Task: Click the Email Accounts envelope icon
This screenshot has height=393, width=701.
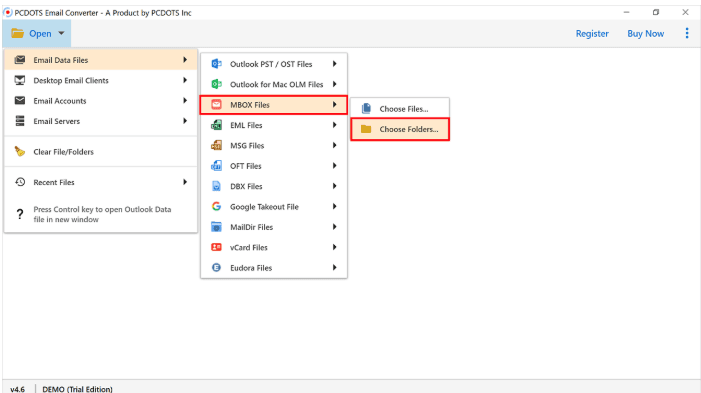Action: pos(20,101)
